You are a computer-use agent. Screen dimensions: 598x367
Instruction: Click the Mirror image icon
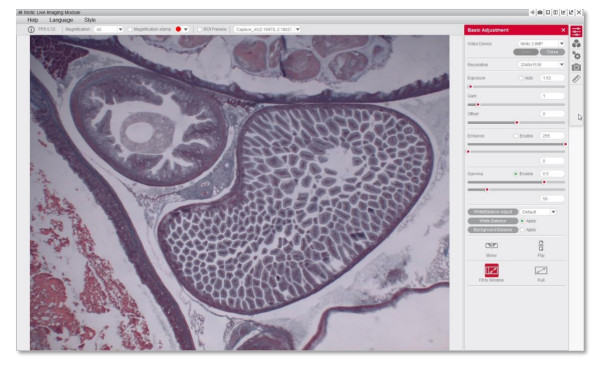[491, 245]
